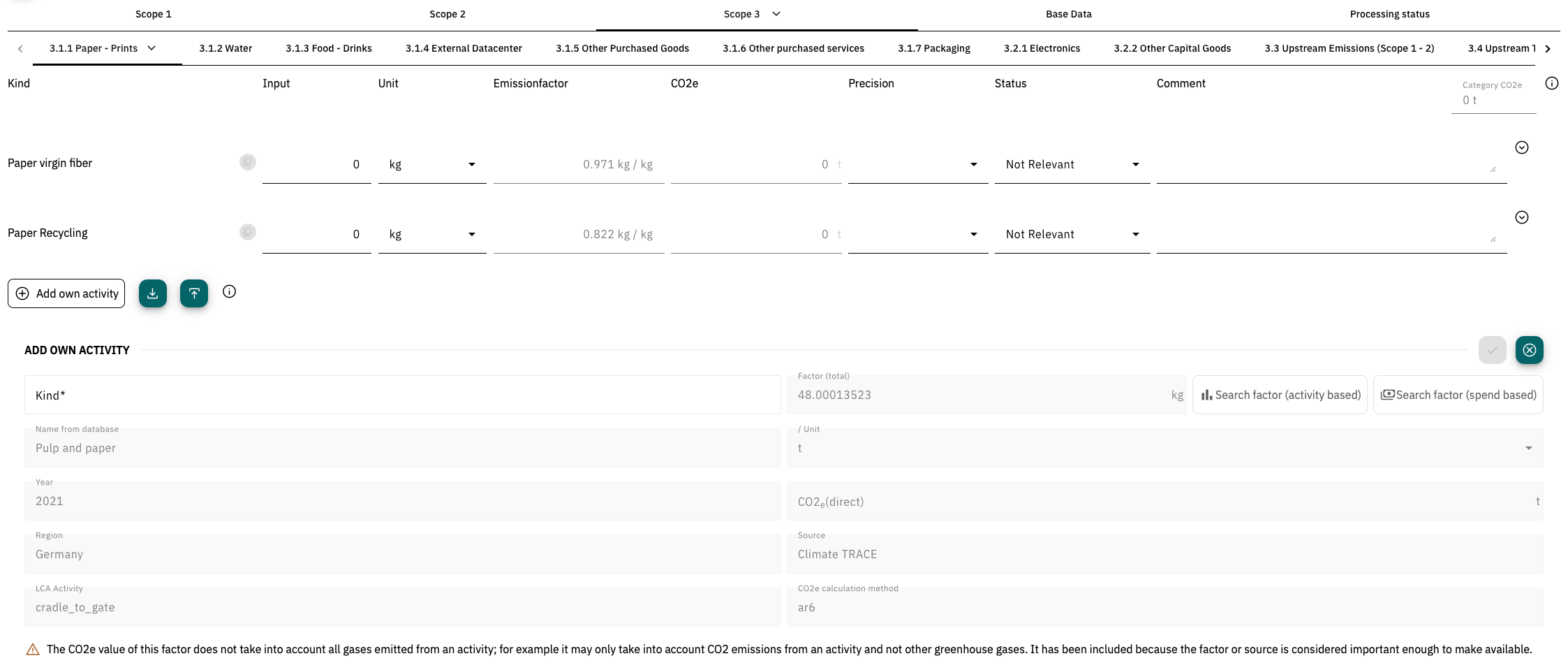
Task: Confirm own activity with checkmark button
Action: (x=1492, y=350)
